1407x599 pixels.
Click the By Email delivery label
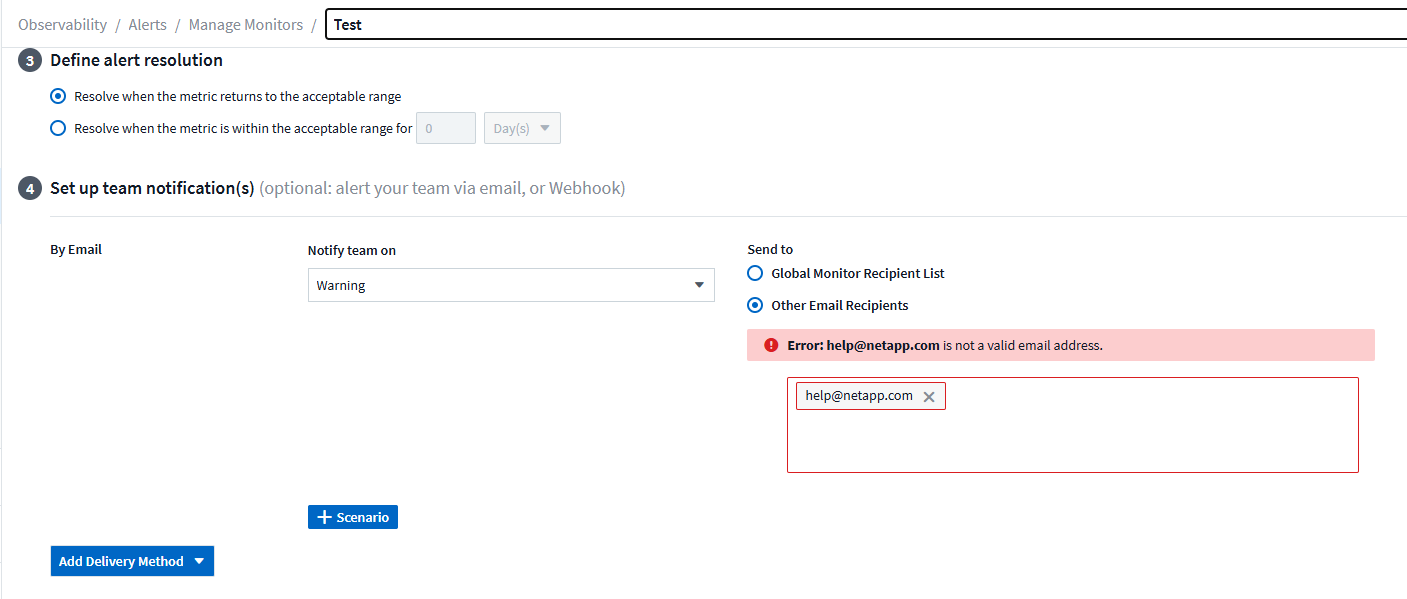pyautogui.click(x=76, y=250)
